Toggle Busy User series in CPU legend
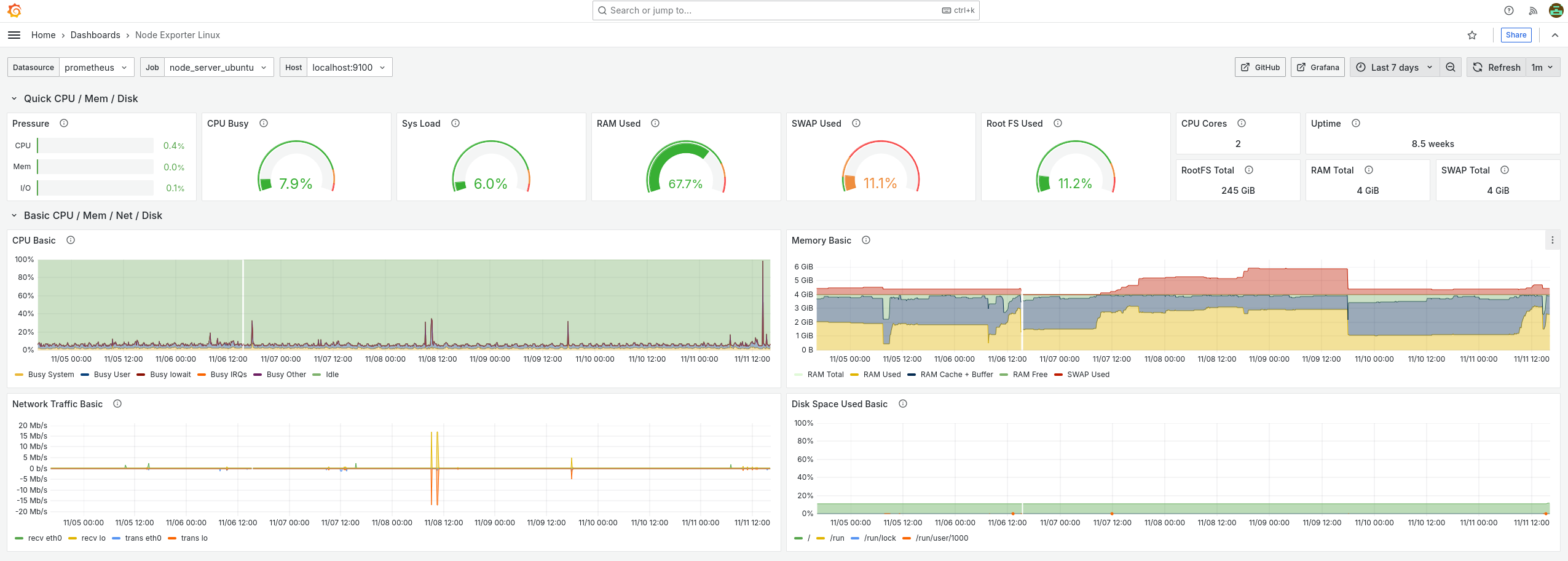Image resolution: width=1568 pixels, height=561 pixels. click(112, 374)
